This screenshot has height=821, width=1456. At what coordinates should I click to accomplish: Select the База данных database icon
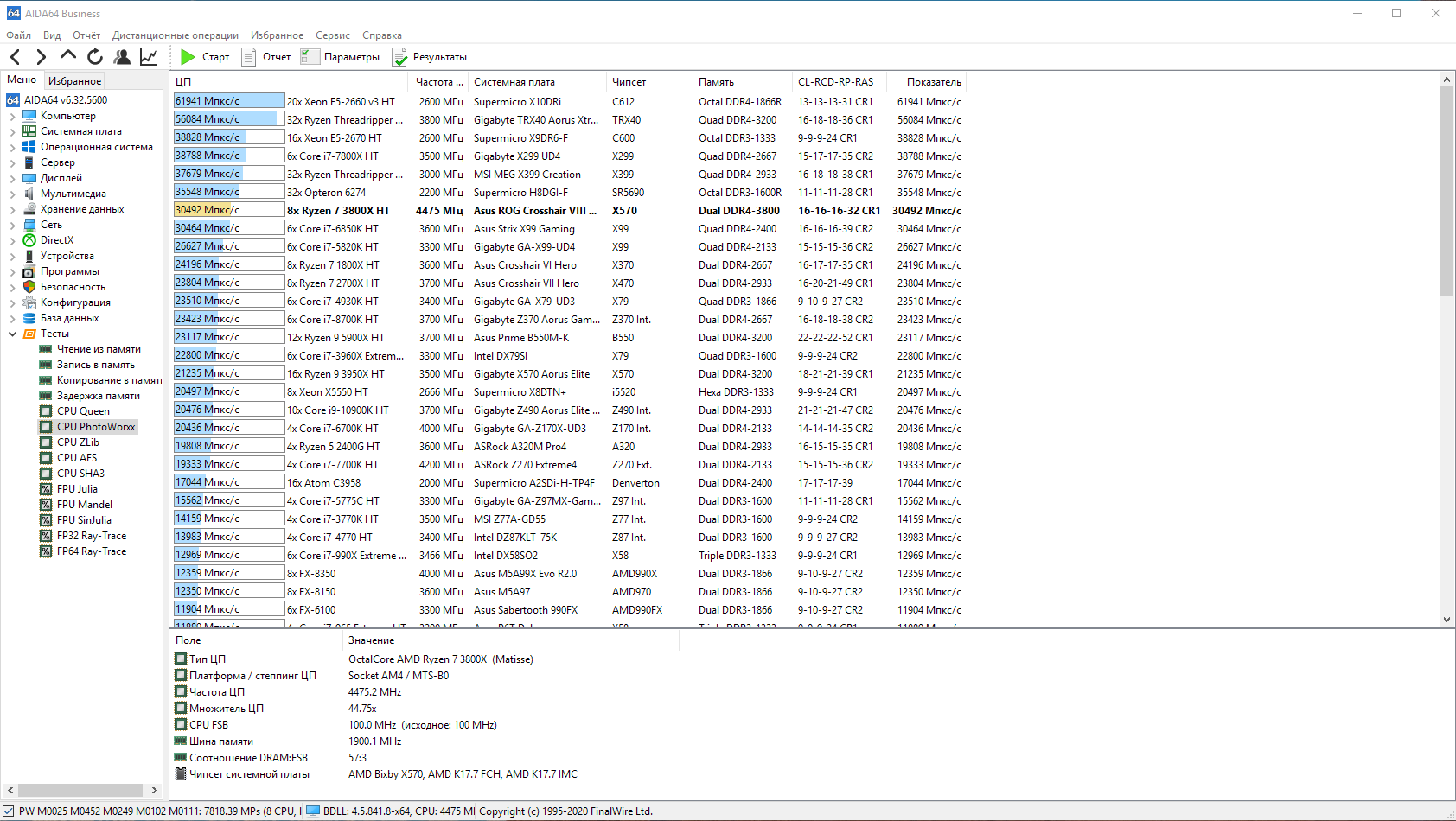click(x=29, y=318)
